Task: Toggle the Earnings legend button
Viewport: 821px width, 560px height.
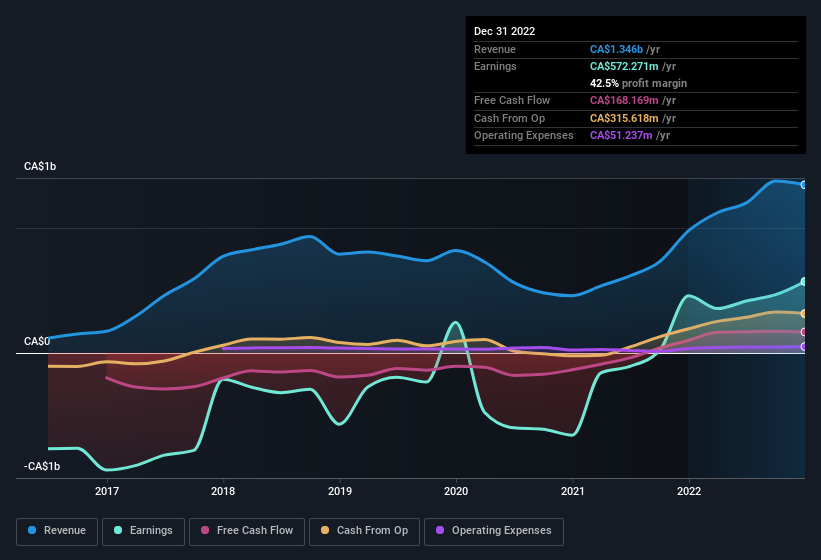Action: coord(143,531)
